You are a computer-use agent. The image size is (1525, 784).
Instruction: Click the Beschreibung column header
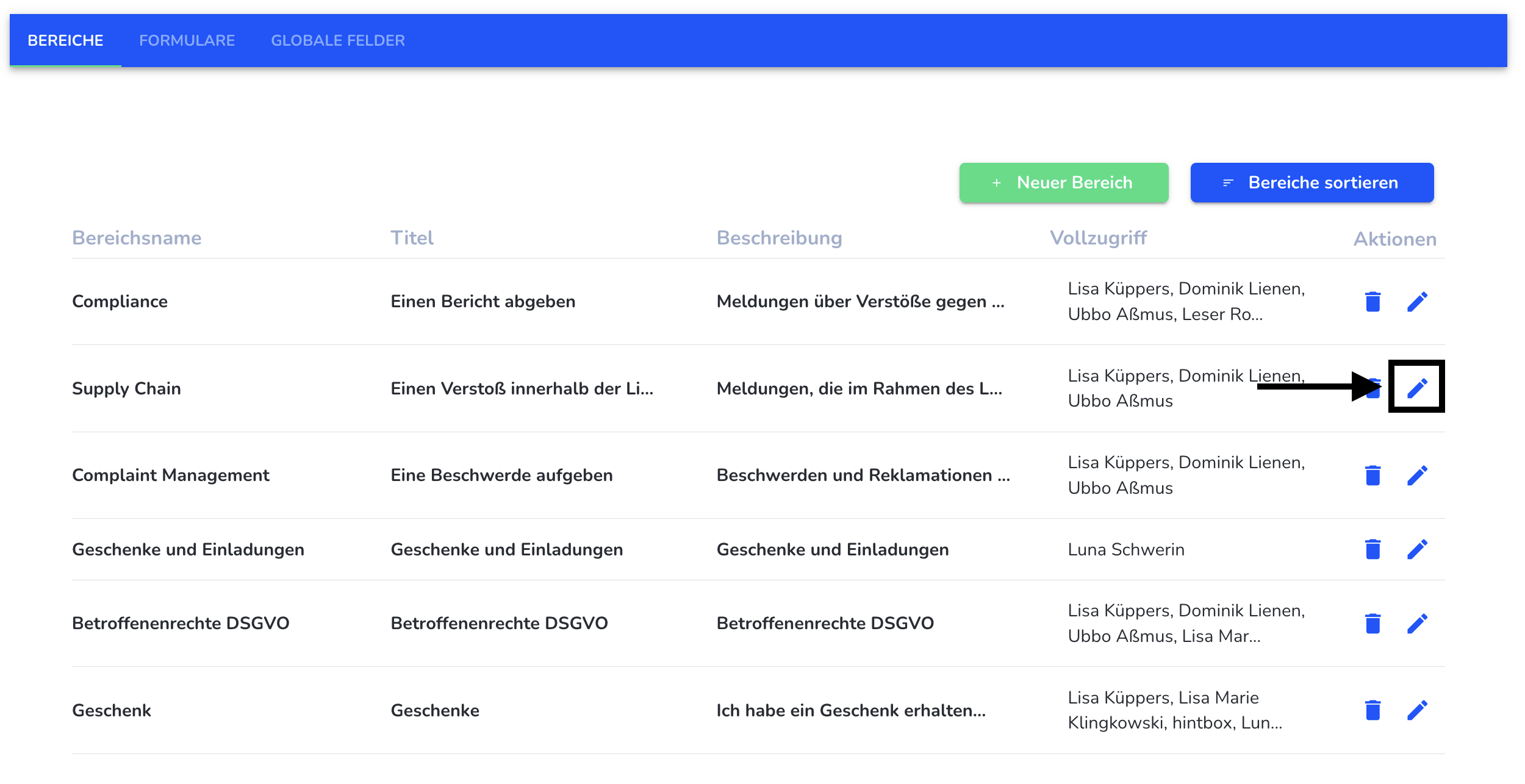[779, 238]
